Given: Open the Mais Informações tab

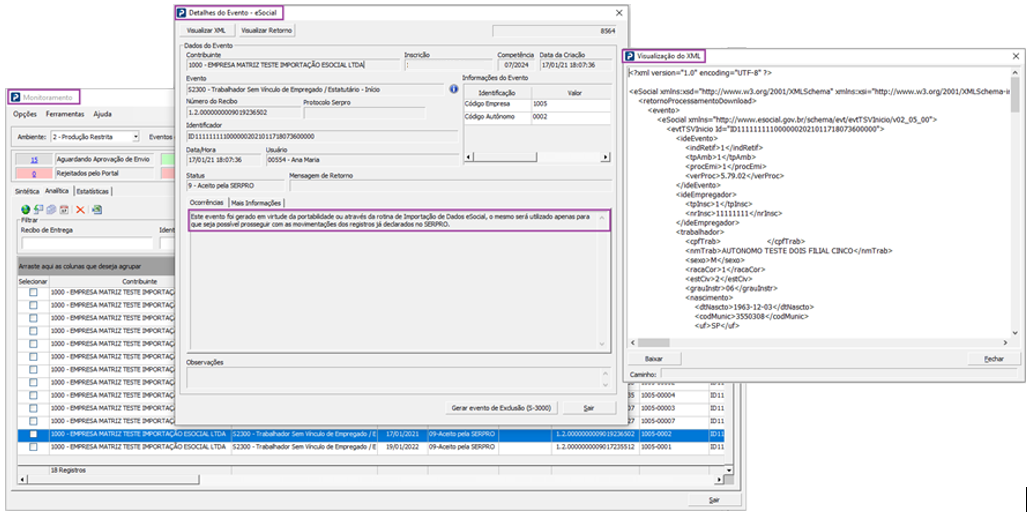Looking at the screenshot, I should (x=256, y=203).
